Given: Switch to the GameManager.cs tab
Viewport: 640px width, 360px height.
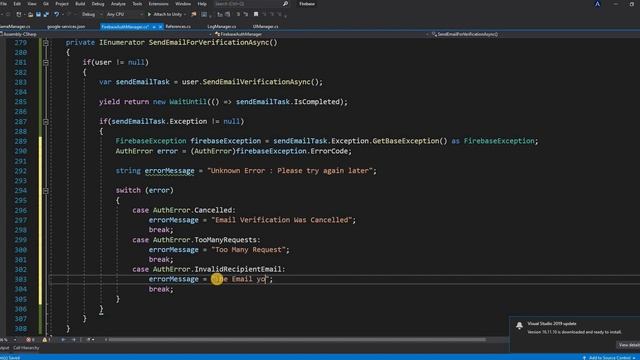Looking at the screenshot, I should click(15, 27).
